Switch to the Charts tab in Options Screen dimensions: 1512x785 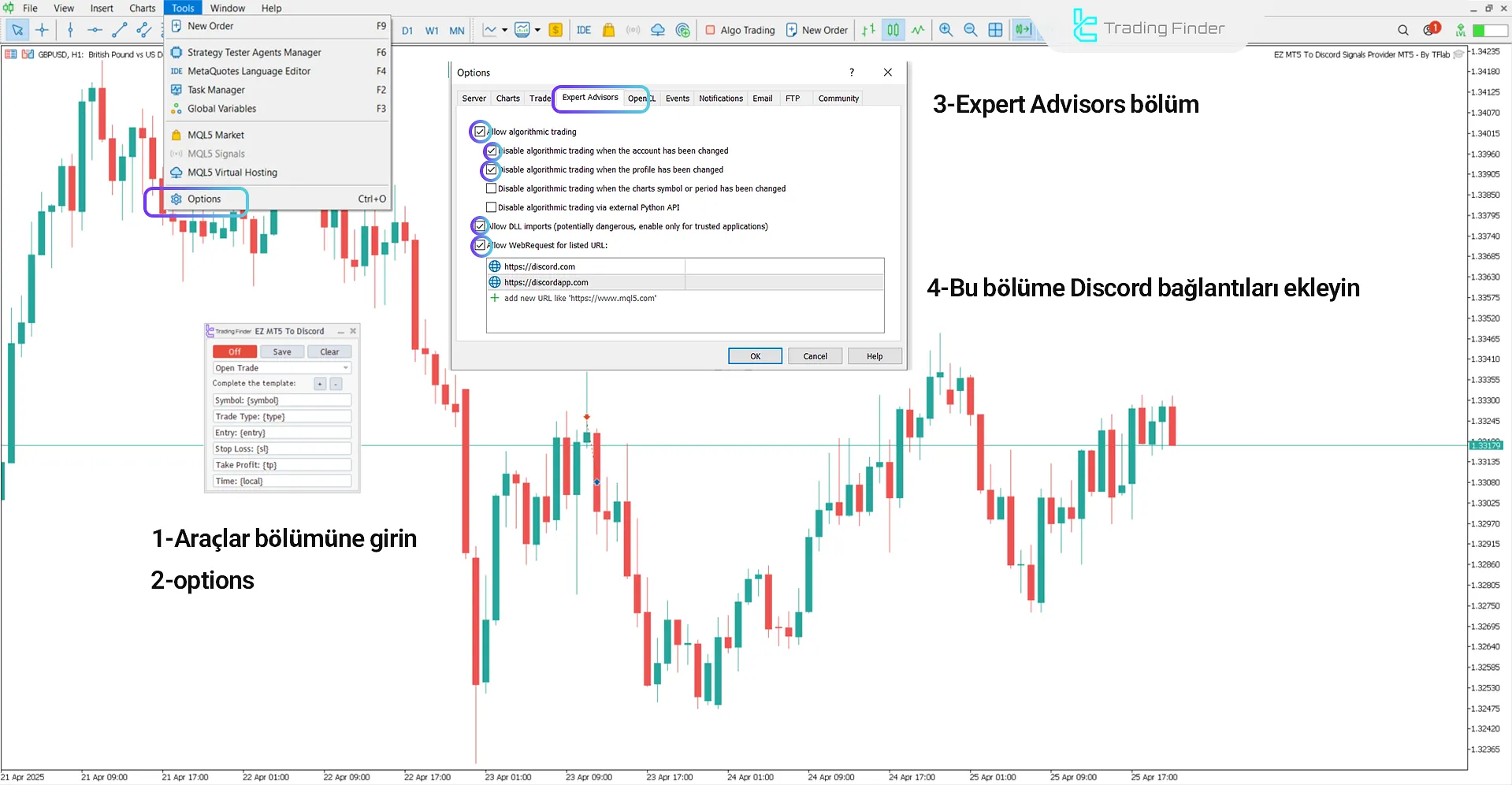click(x=508, y=99)
